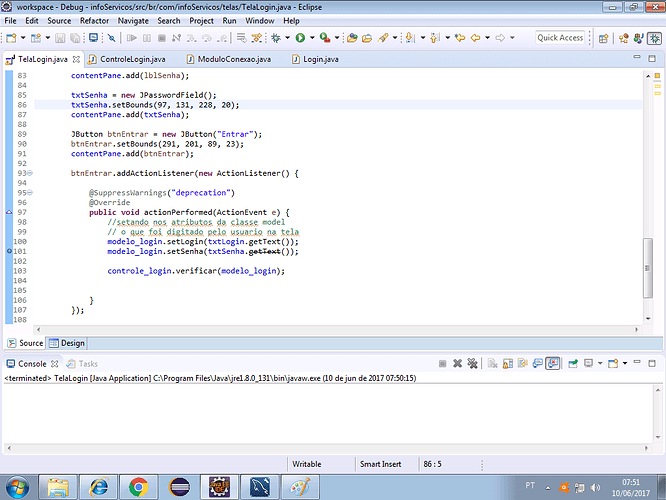Open the Run button dropdown arrow
Viewport: 666px width, 500px height.
tap(310, 38)
